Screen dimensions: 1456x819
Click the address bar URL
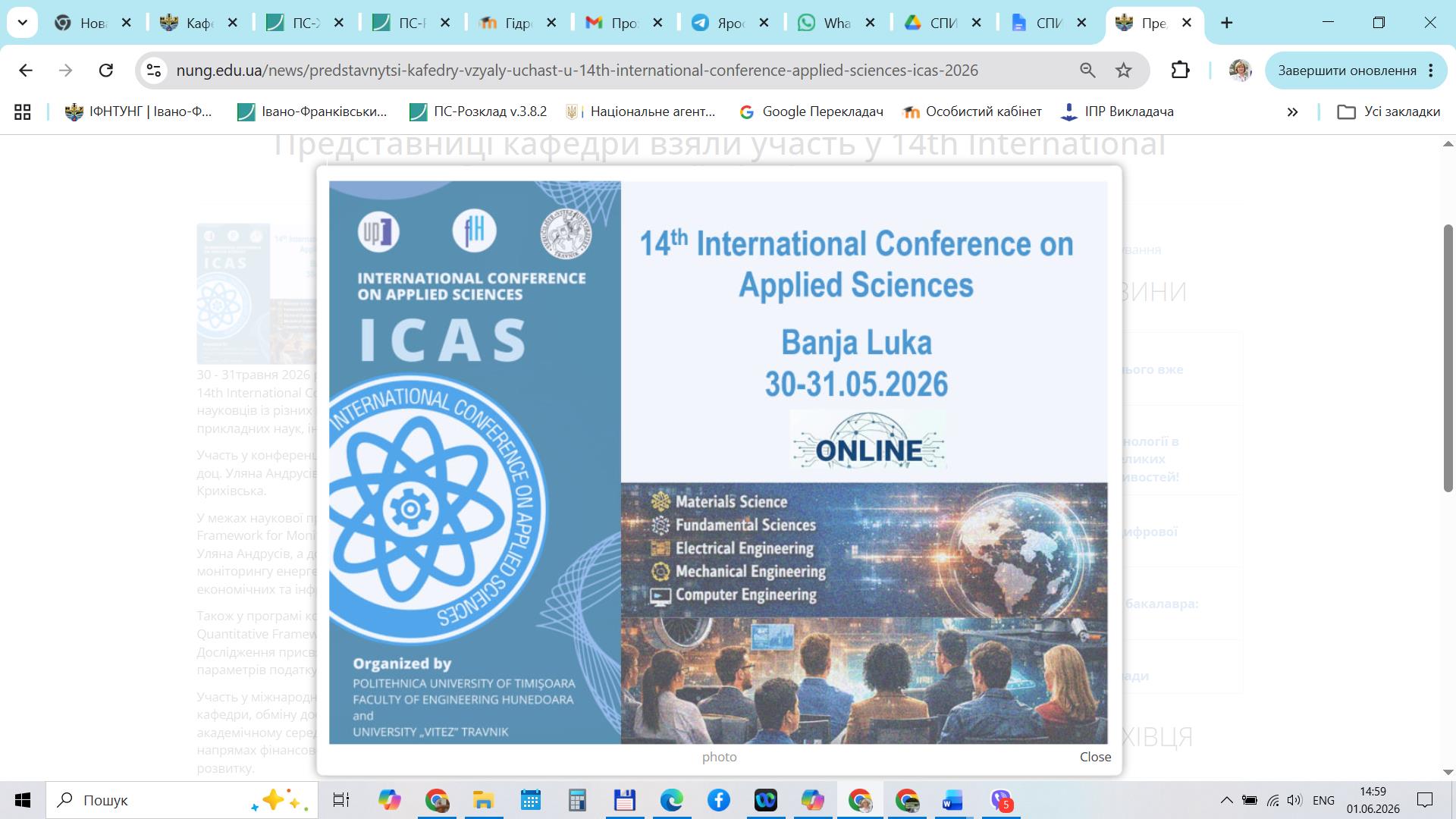pos(577,71)
